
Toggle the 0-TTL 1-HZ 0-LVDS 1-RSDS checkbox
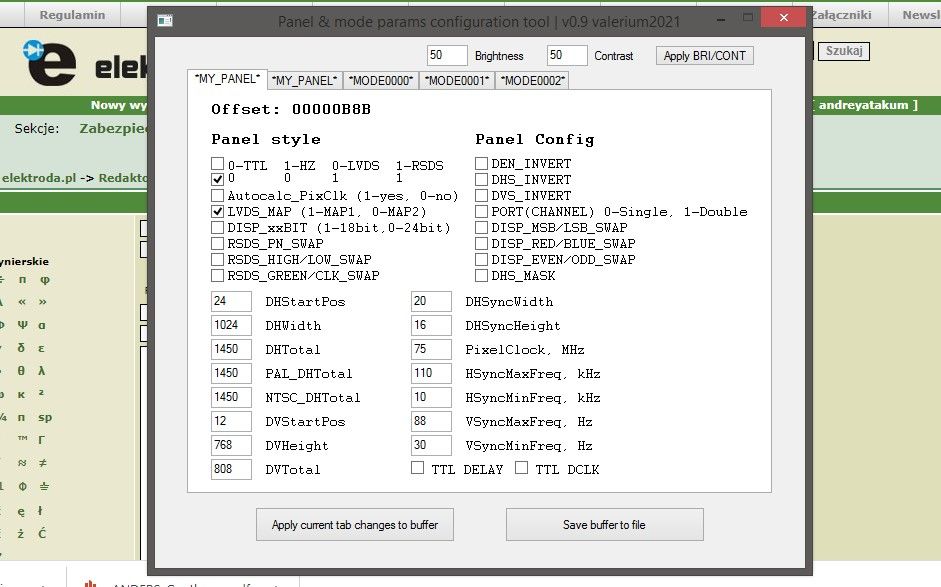tap(217, 163)
